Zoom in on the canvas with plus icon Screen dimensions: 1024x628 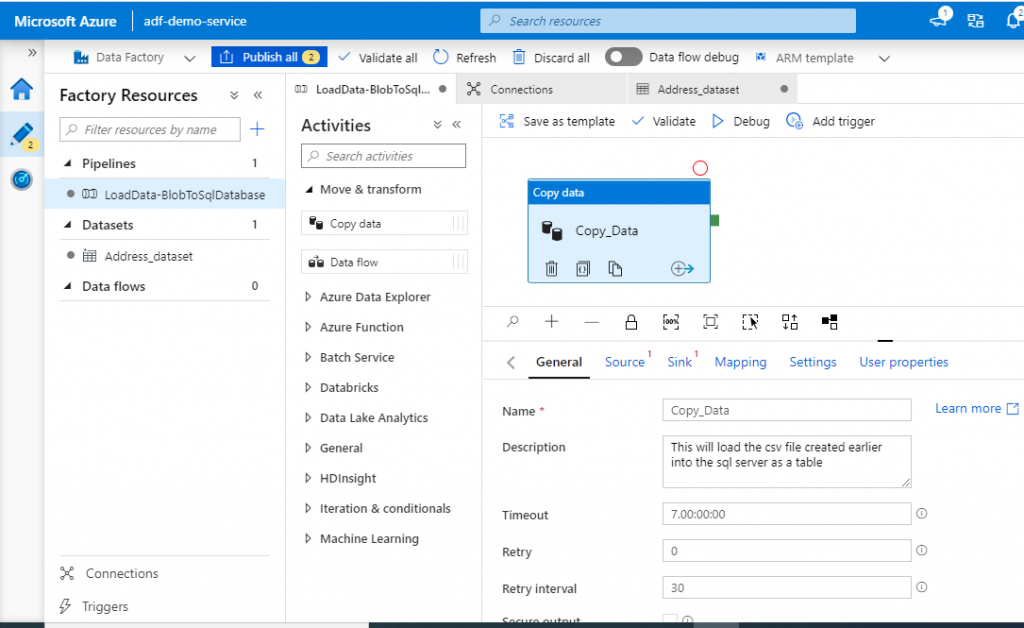(552, 321)
